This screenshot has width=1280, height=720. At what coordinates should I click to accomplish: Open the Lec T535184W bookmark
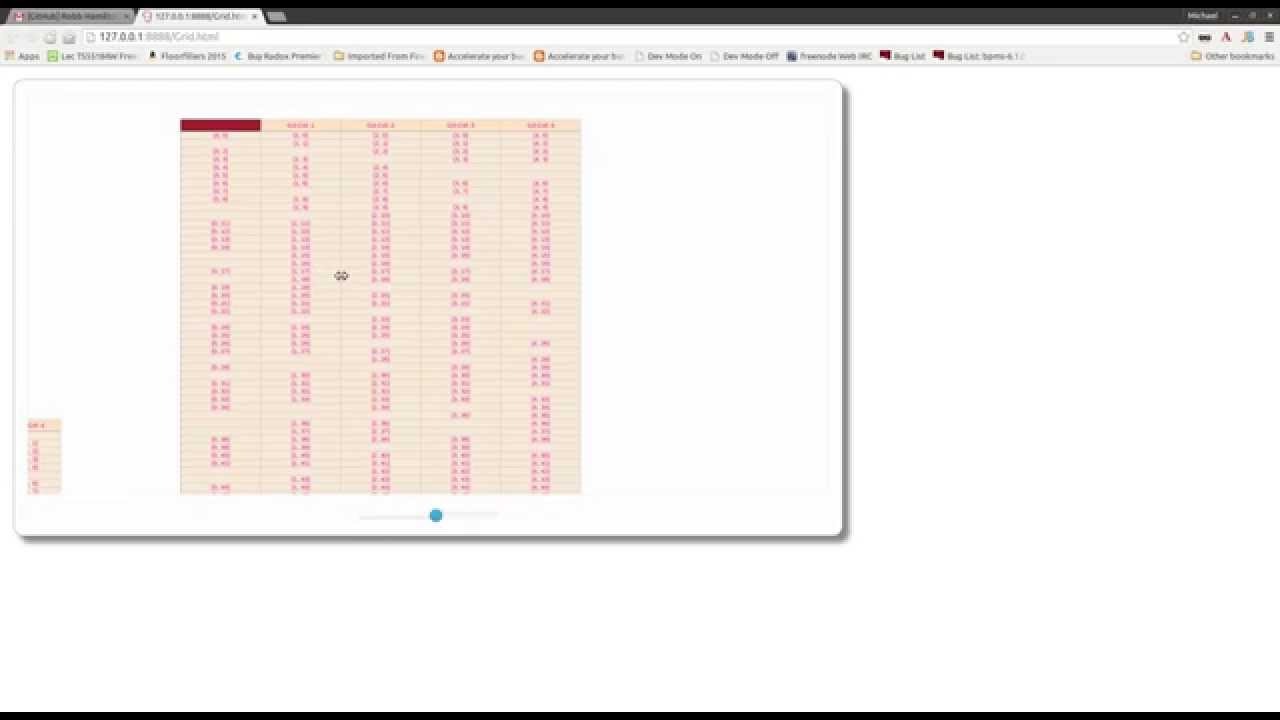(x=92, y=56)
